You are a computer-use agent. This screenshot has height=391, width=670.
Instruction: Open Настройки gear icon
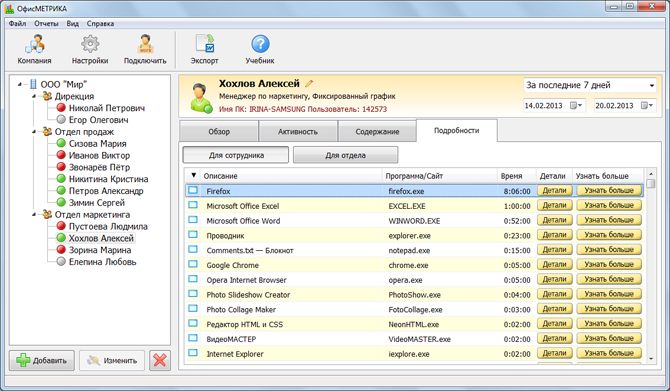[90, 44]
